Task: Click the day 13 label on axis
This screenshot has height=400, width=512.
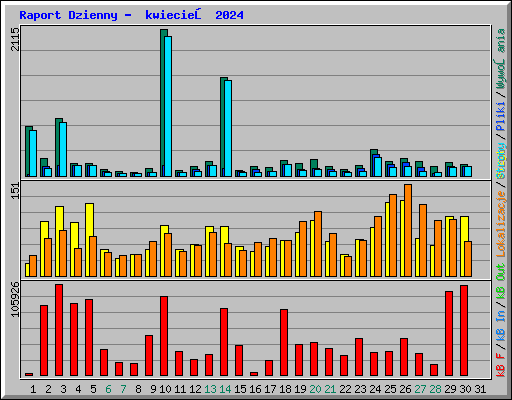Action: tap(210, 389)
